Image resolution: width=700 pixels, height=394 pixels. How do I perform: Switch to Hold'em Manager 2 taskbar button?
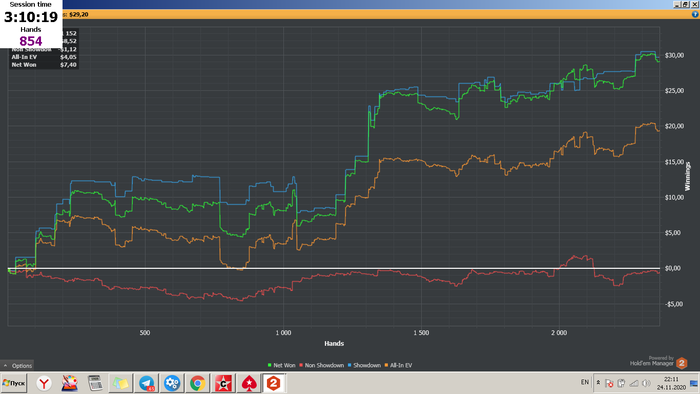pyautogui.click(x=274, y=383)
